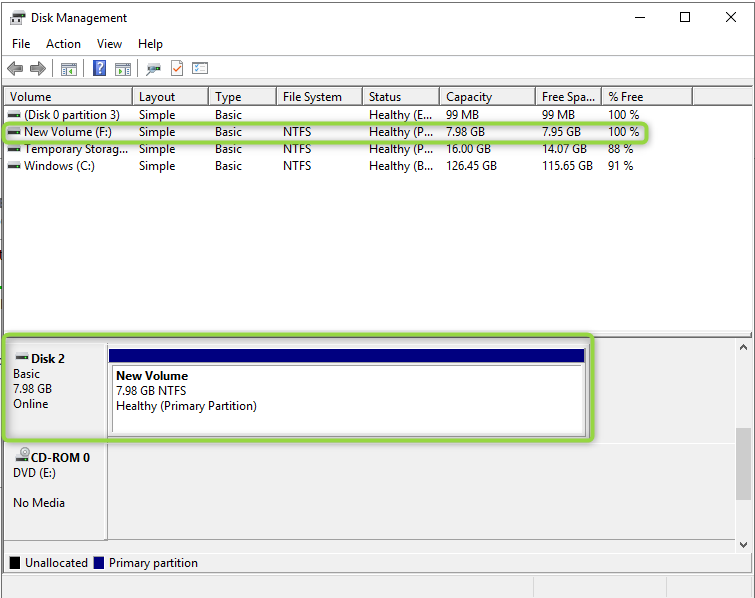The width and height of the screenshot is (755, 598).
Task: Select the New Volume 7.98 GB NTFS partition block
Action: [347, 399]
